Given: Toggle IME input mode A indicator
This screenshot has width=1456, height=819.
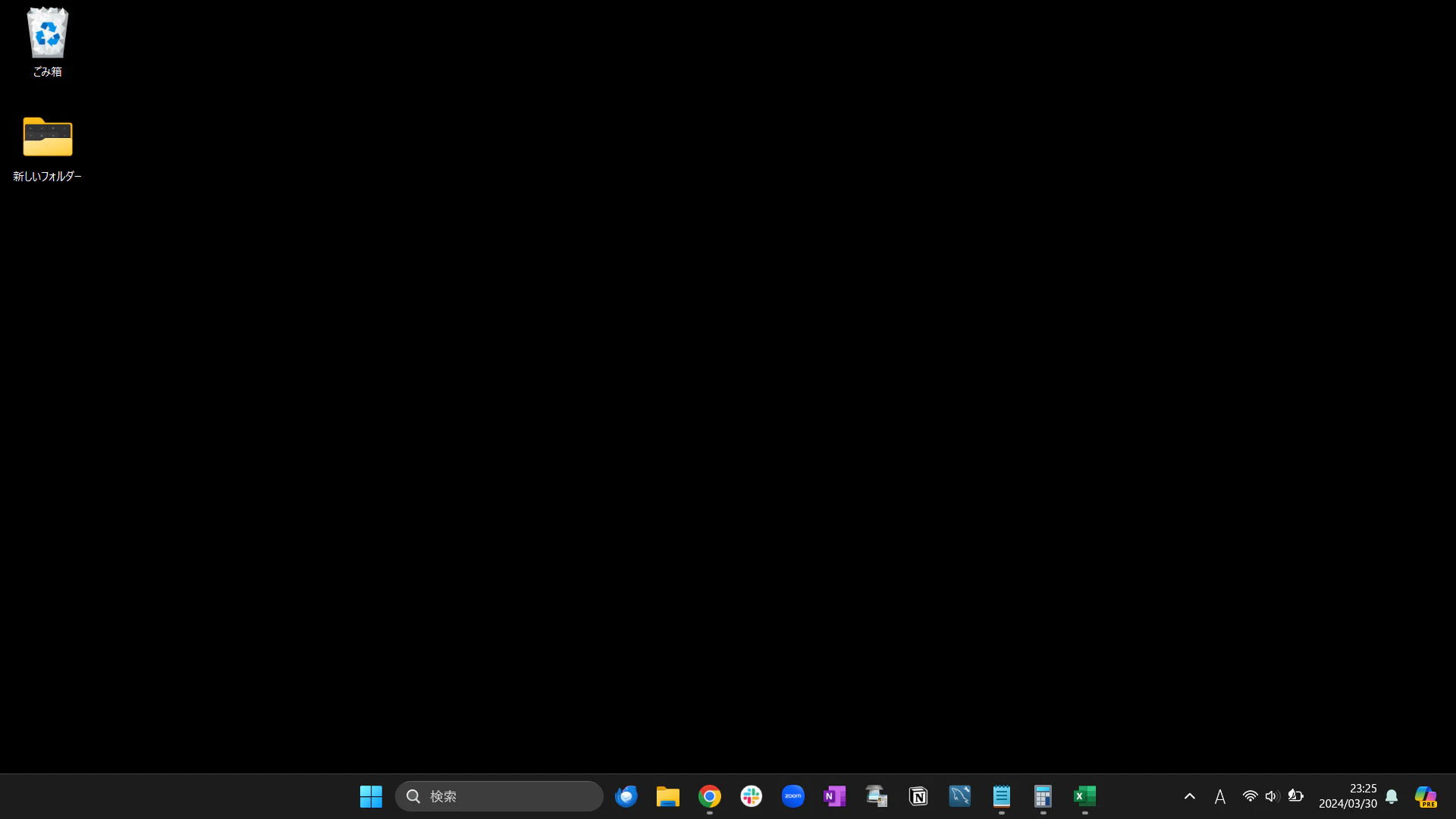Looking at the screenshot, I should 1220,796.
